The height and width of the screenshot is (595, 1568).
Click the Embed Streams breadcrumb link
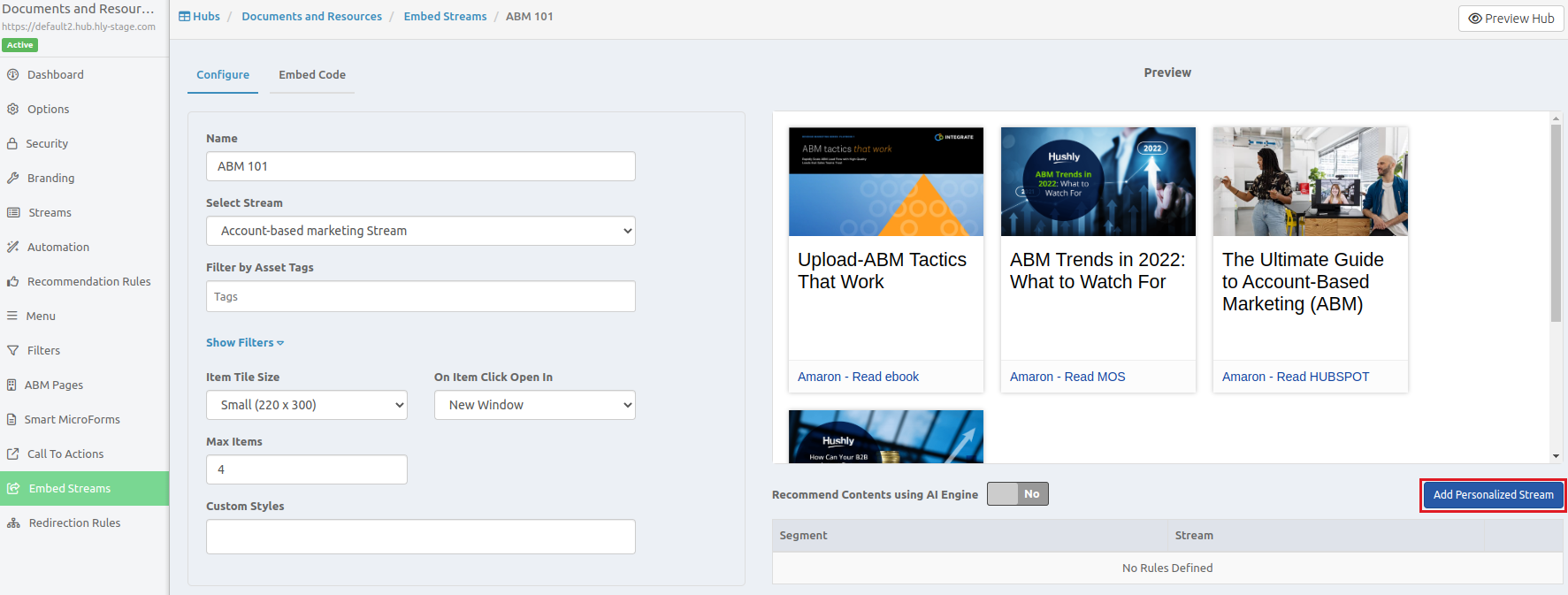pyautogui.click(x=446, y=17)
